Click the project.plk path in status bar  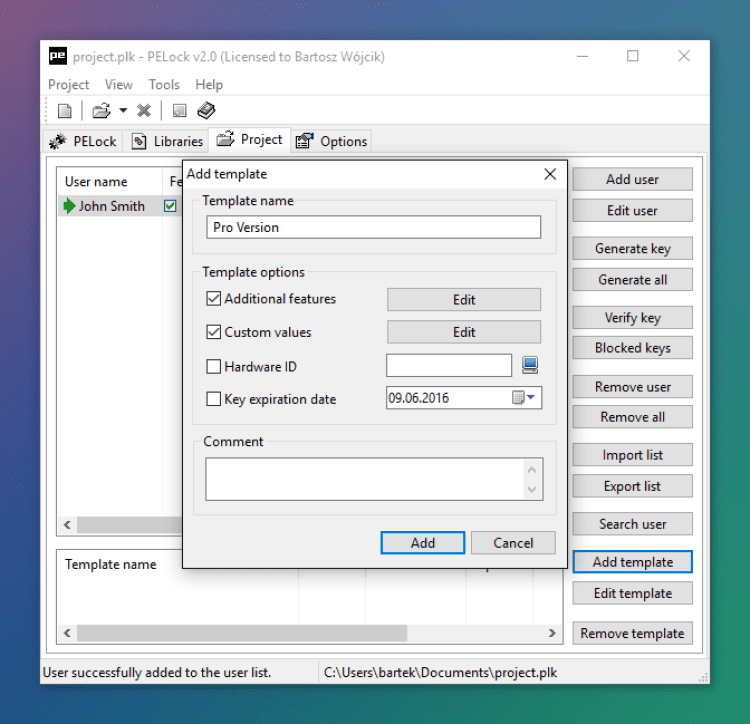pyautogui.click(x=440, y=672)
